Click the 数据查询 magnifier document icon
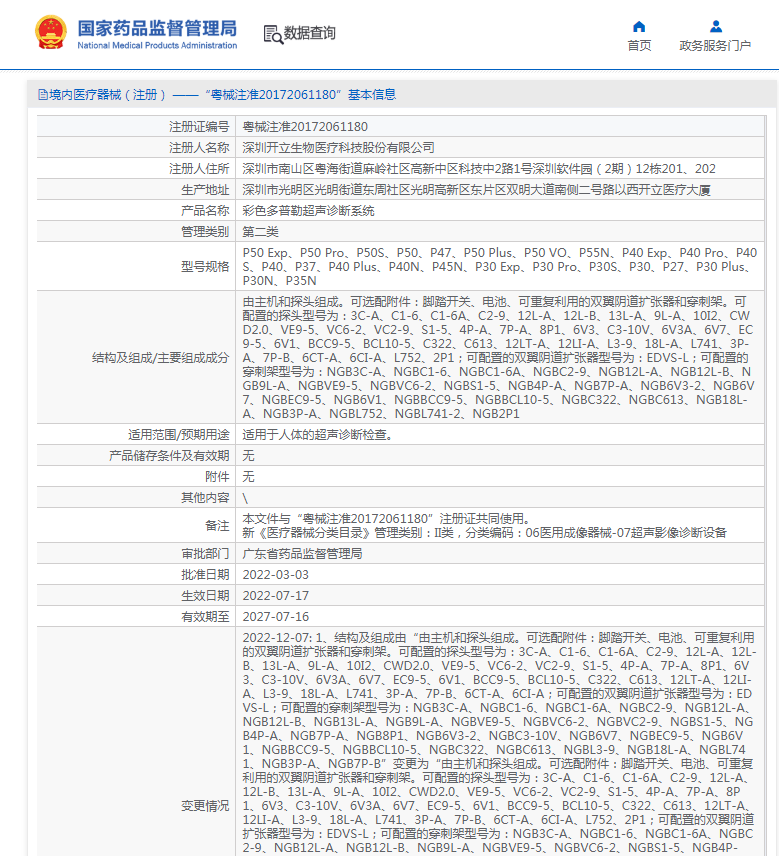 click(272, 34)
